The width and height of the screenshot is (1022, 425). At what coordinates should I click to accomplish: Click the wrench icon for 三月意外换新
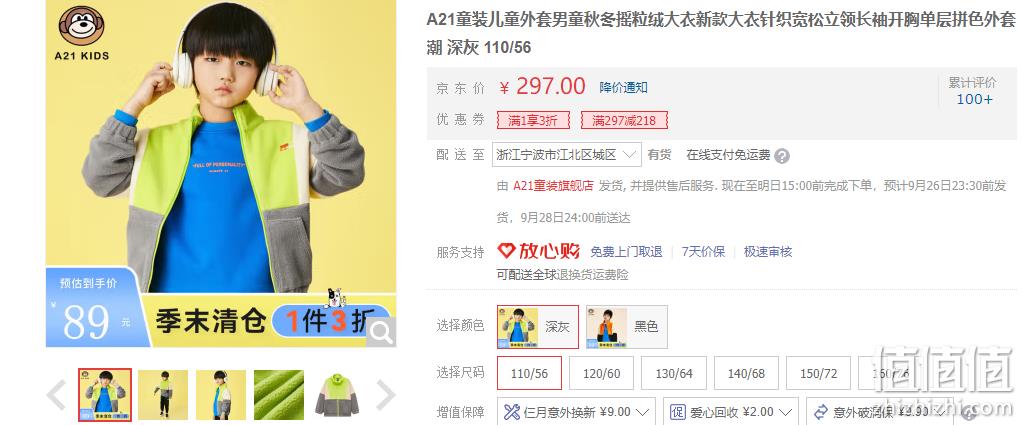coord(512,412)
